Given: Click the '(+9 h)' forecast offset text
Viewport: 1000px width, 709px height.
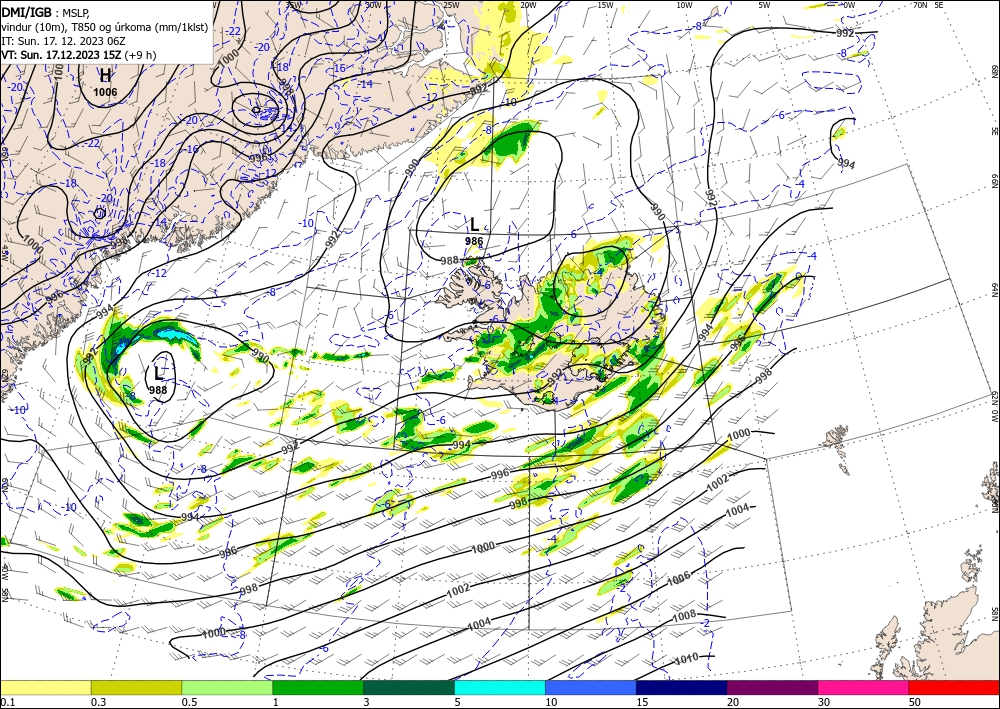Looking at the screenshot, I should [140, 55].
